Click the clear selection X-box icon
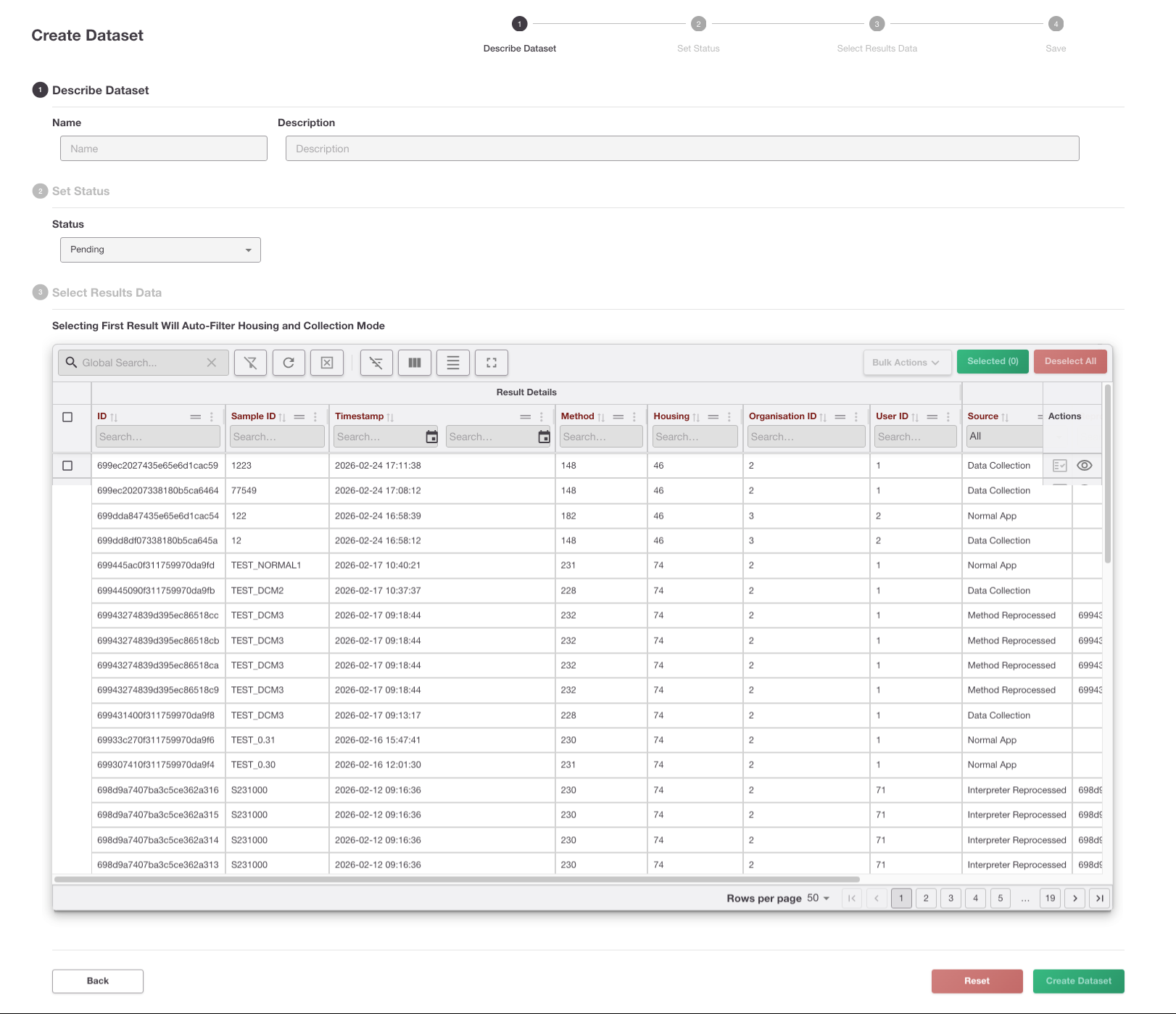The width and height of the screenshot is (1176, 1014). (327, 363)
